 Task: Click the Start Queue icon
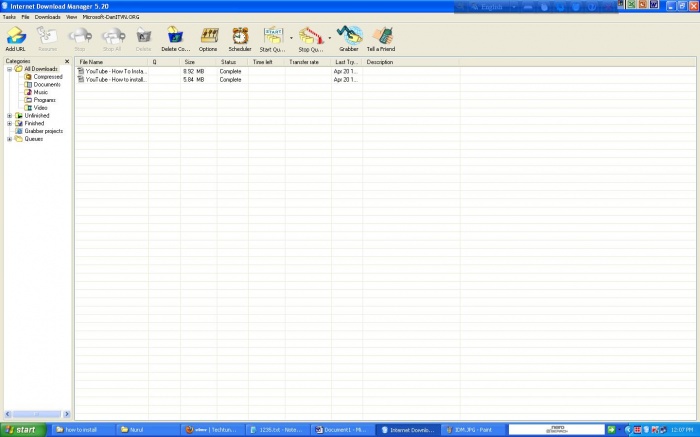(x=273, y=36)
